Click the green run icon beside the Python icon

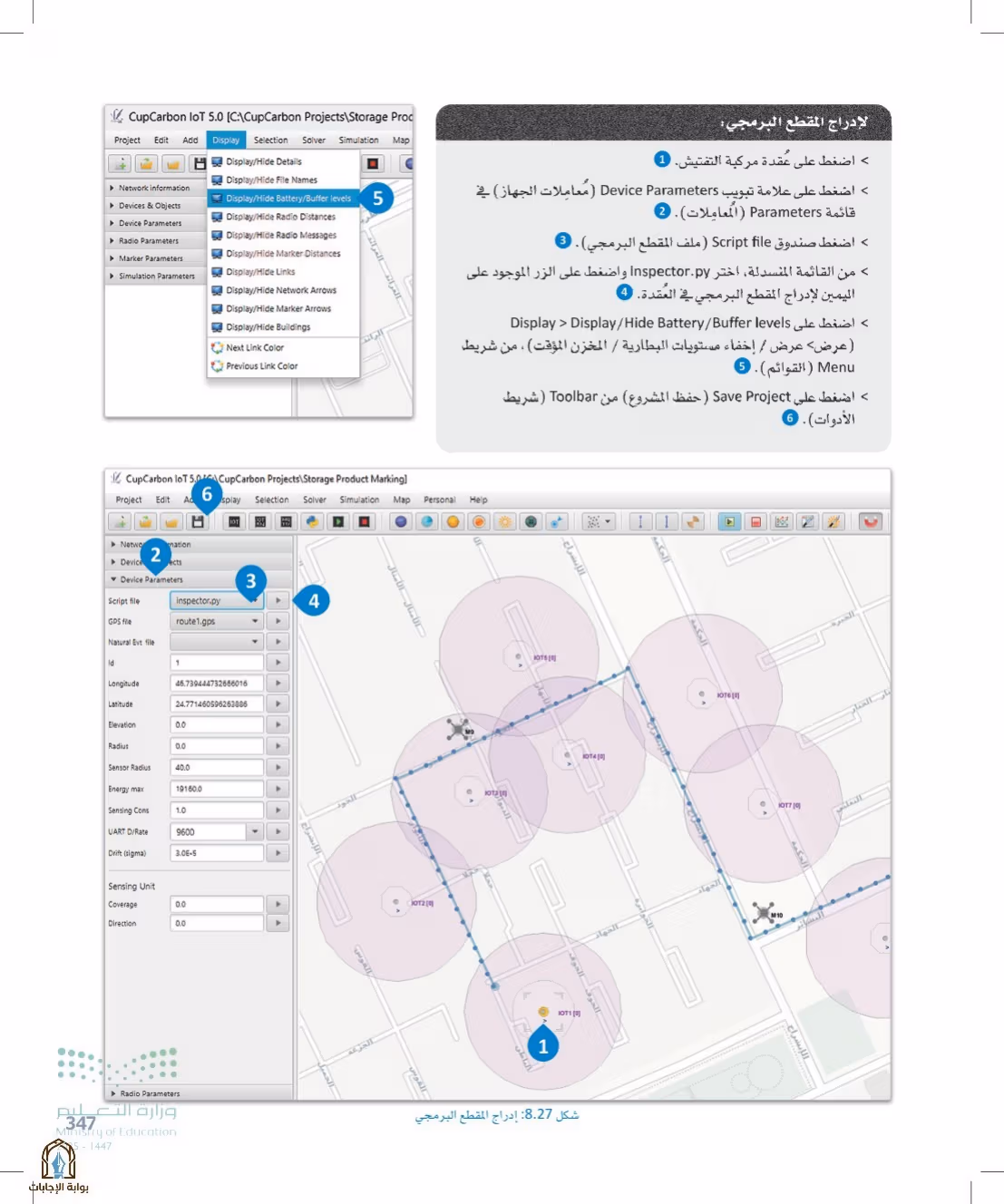338,521
